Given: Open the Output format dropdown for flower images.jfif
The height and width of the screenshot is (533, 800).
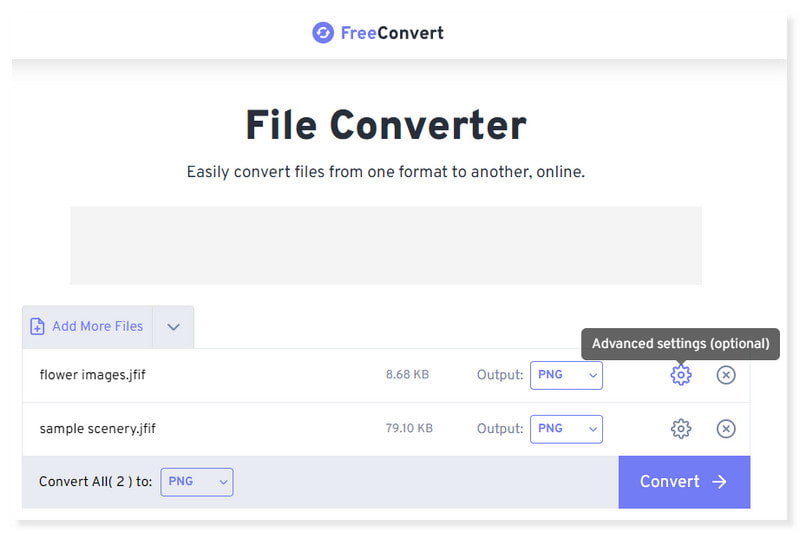Looking at the screenshot, I should (x=566, y=375).
